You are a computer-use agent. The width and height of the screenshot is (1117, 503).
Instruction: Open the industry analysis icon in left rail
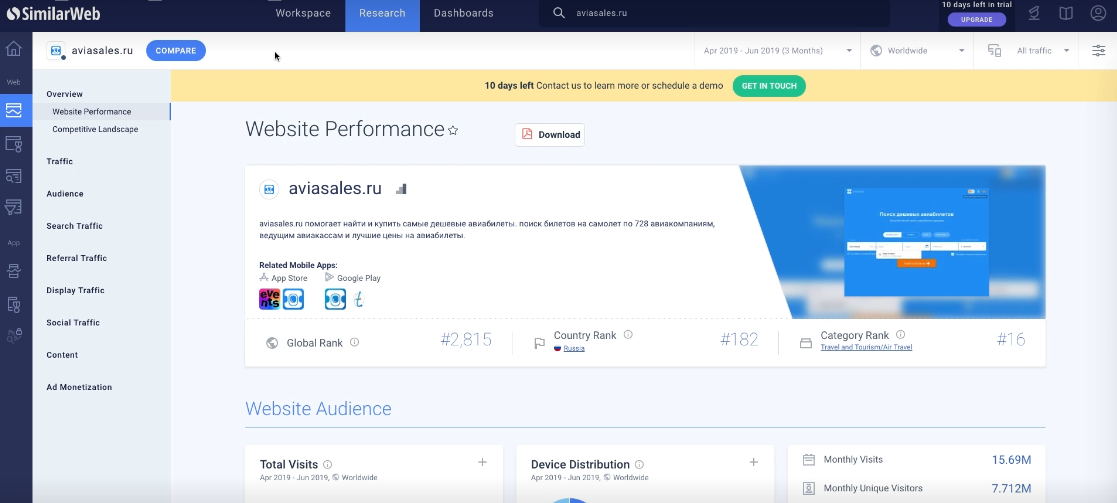pos(14,143)
